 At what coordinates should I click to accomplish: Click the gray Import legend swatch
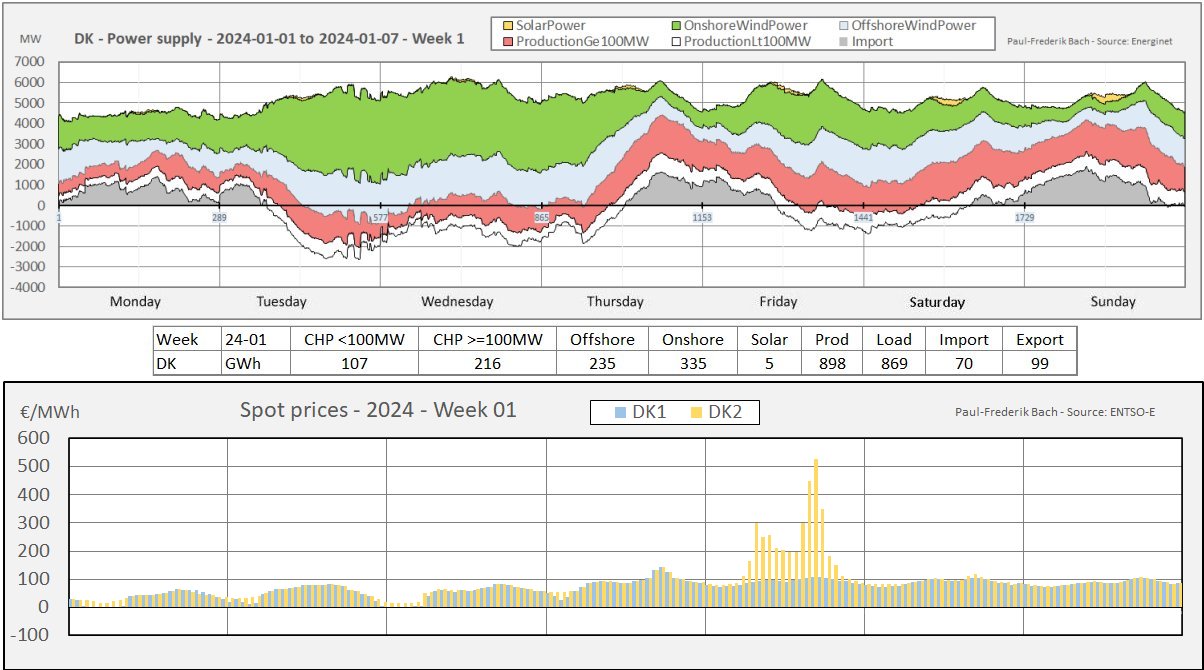[843, 42]
